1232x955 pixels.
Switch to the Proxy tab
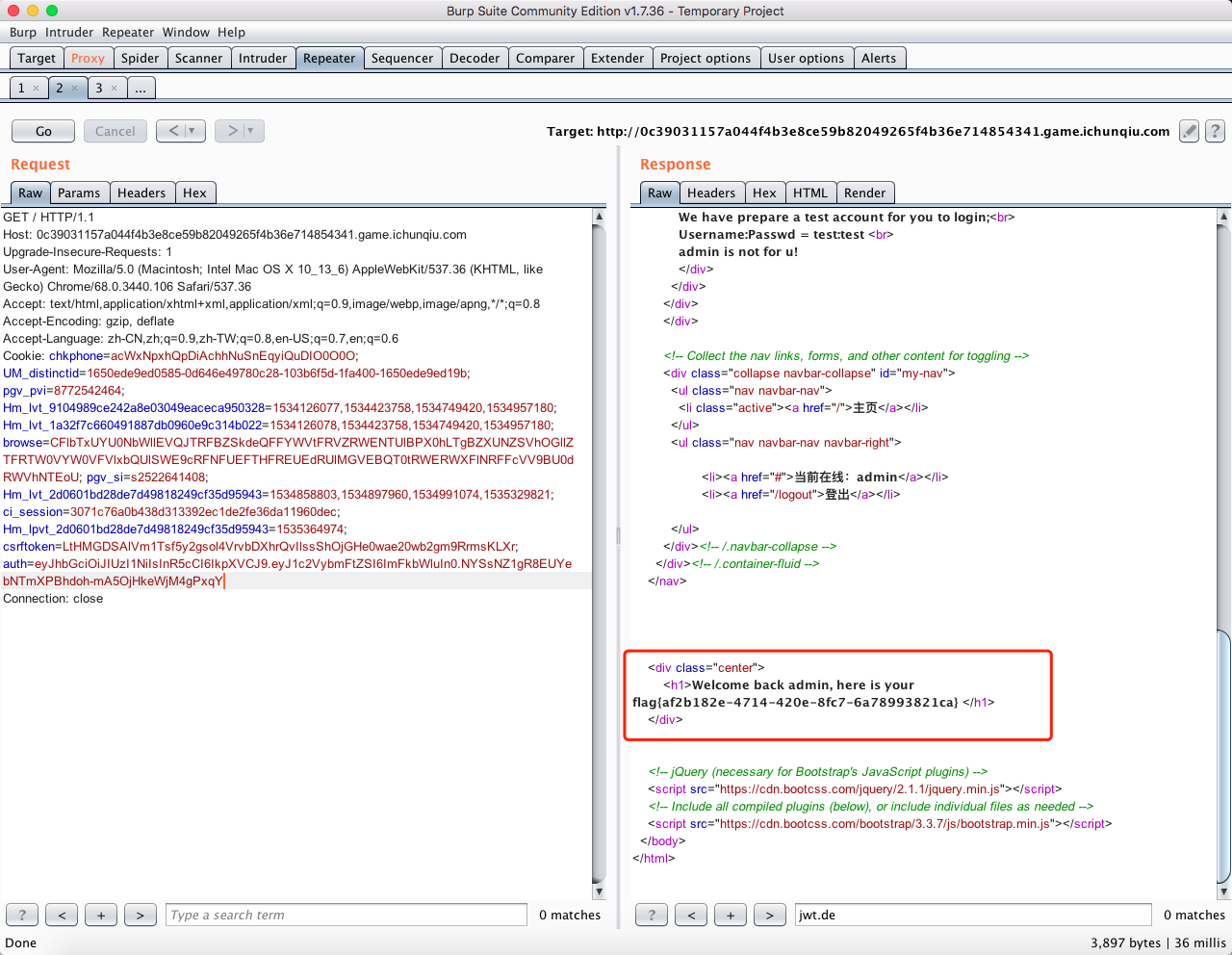click(88, 58)
